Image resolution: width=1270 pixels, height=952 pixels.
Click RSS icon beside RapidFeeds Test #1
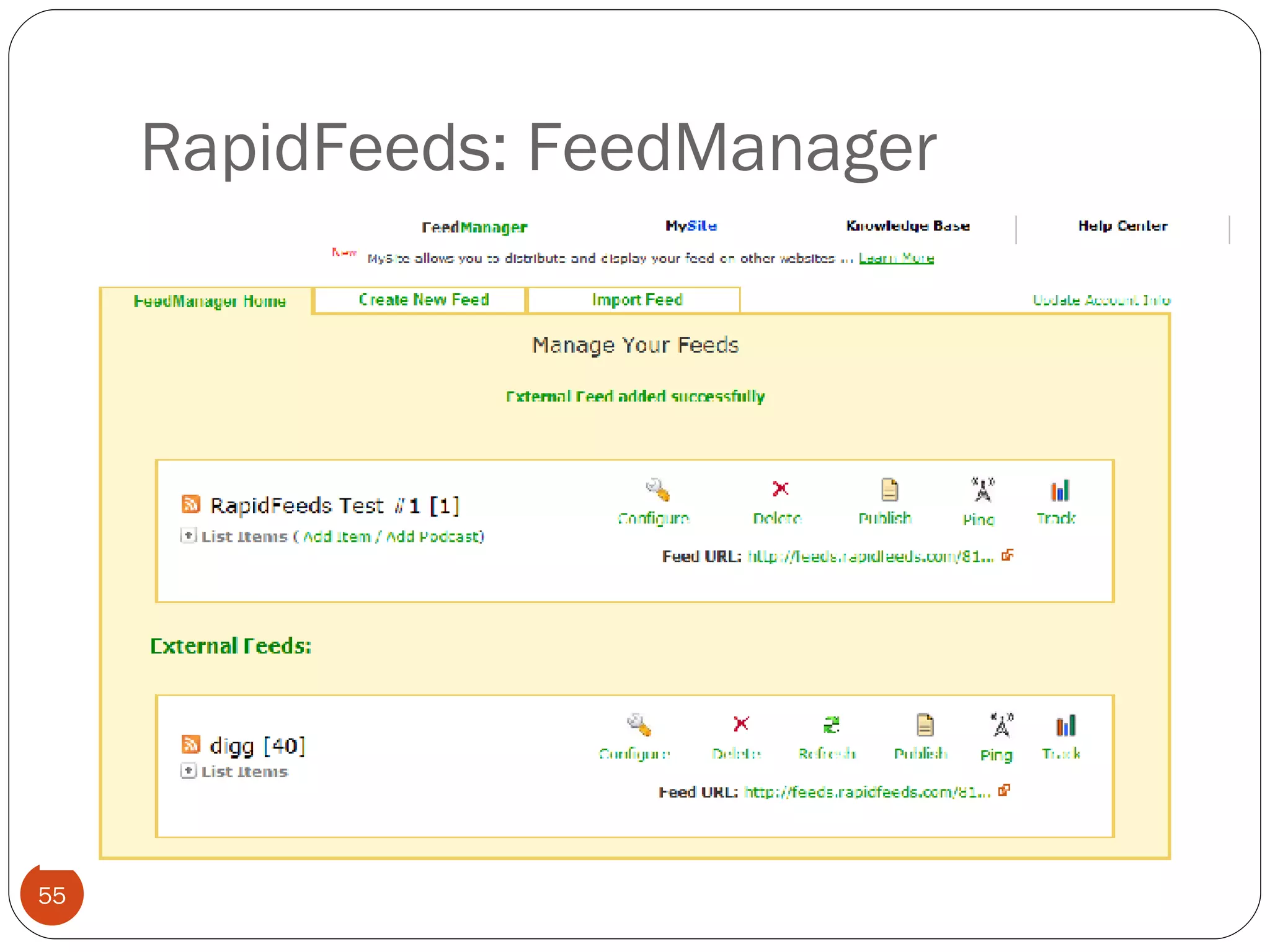pos(191,504)
